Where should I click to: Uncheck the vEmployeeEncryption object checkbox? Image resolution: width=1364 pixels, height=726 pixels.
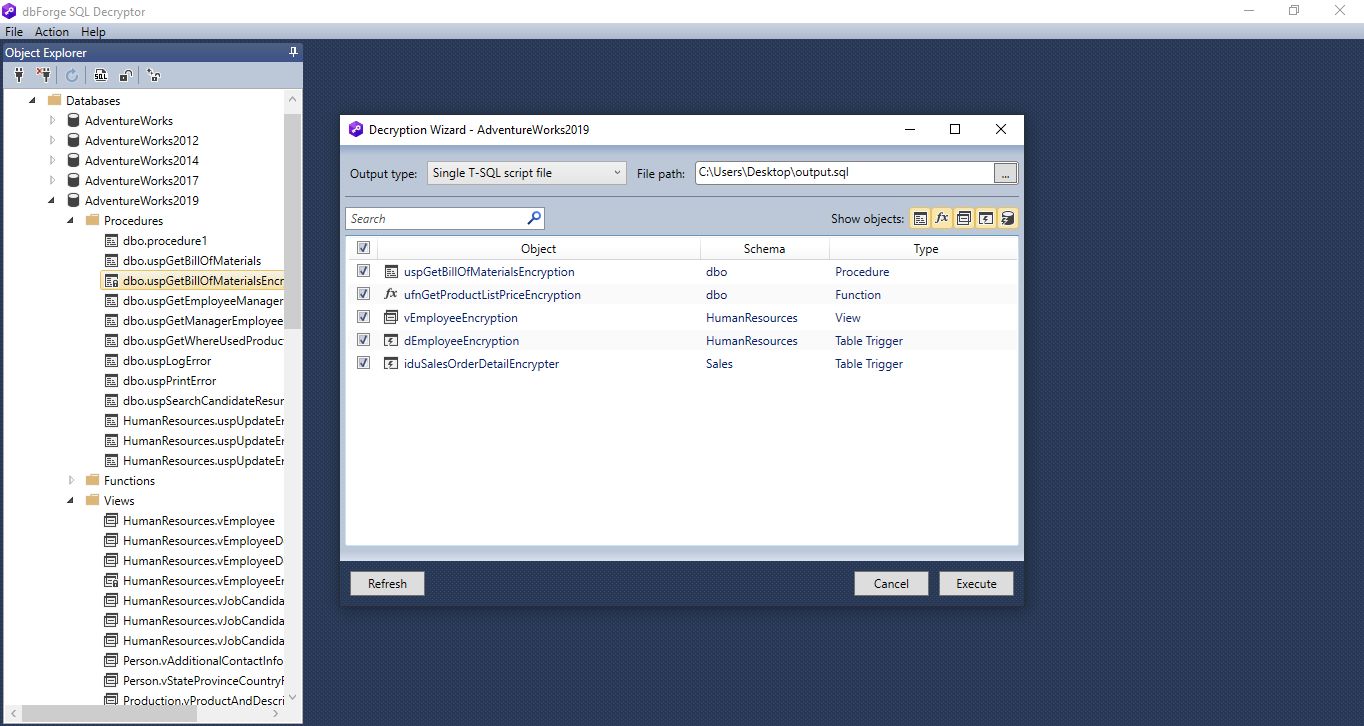(363, 317)
